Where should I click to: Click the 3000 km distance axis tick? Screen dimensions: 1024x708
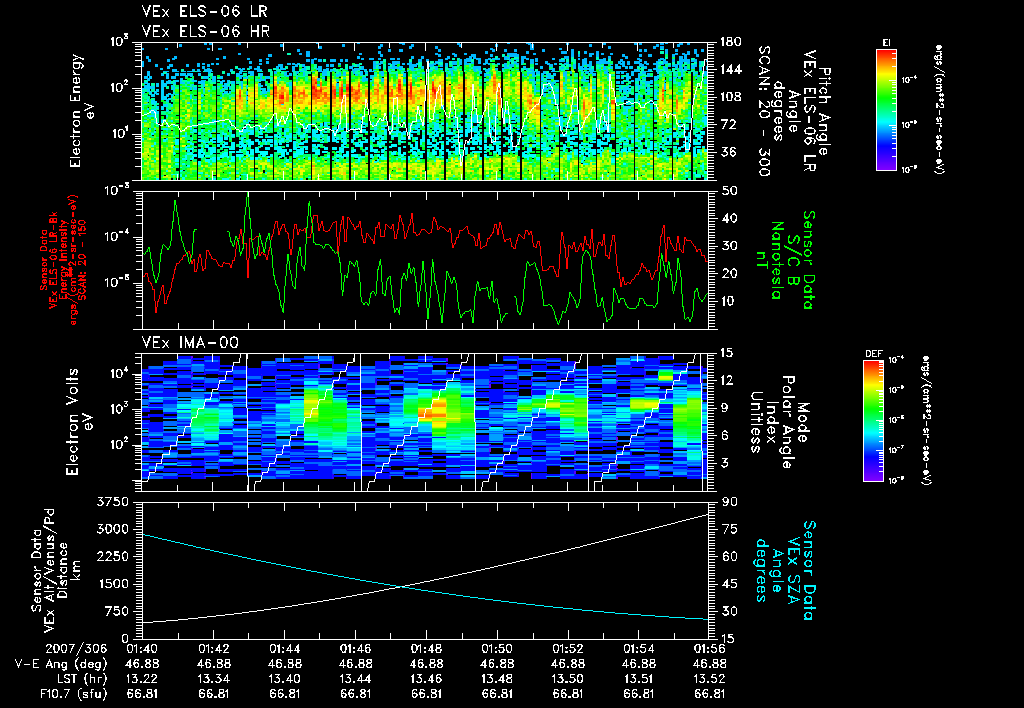[x=113, y=530]
